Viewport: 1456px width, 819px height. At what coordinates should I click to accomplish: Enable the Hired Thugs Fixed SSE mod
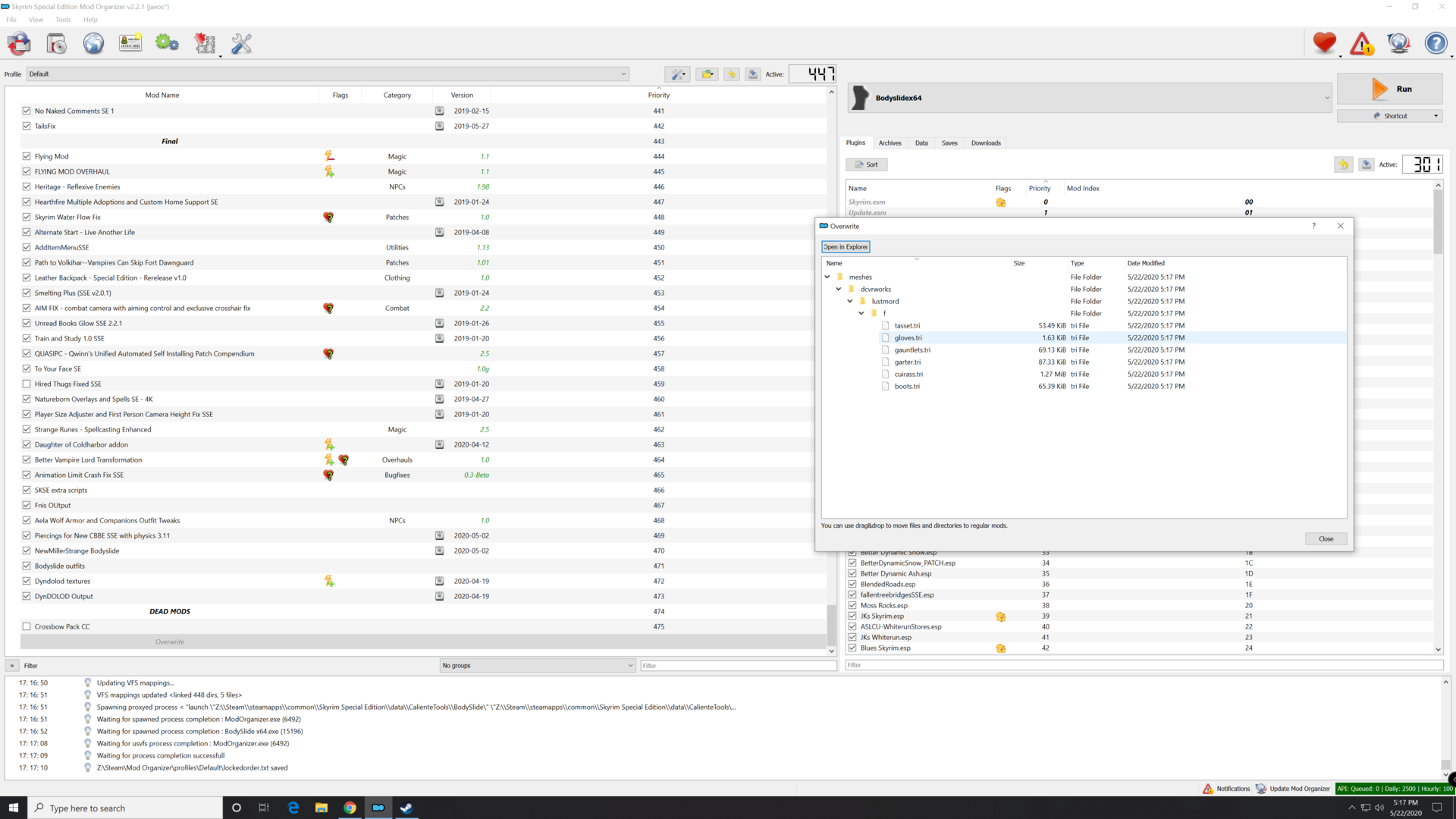pos(27,384)
